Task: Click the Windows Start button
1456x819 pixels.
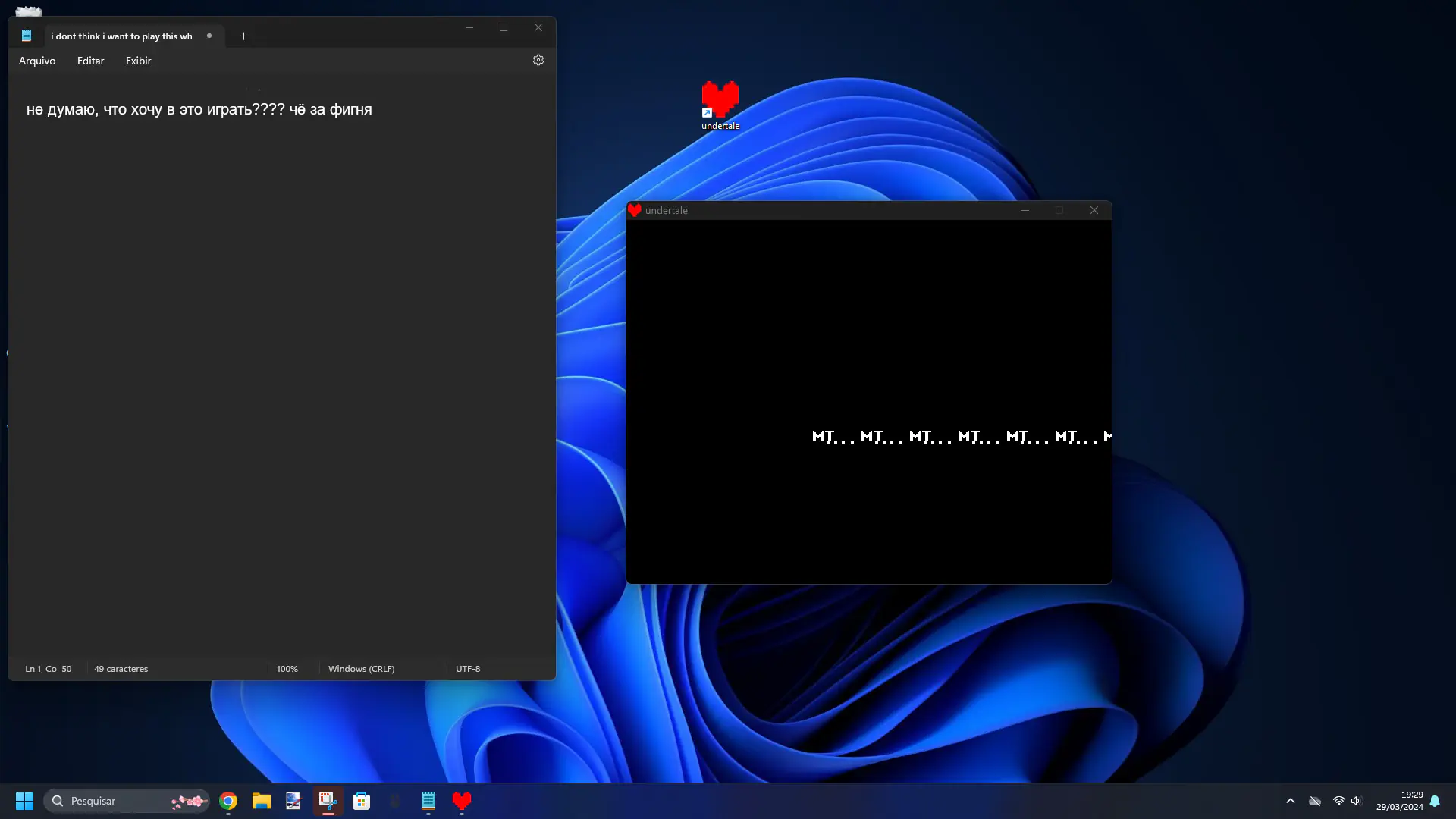Action: [x=24, y=801]
